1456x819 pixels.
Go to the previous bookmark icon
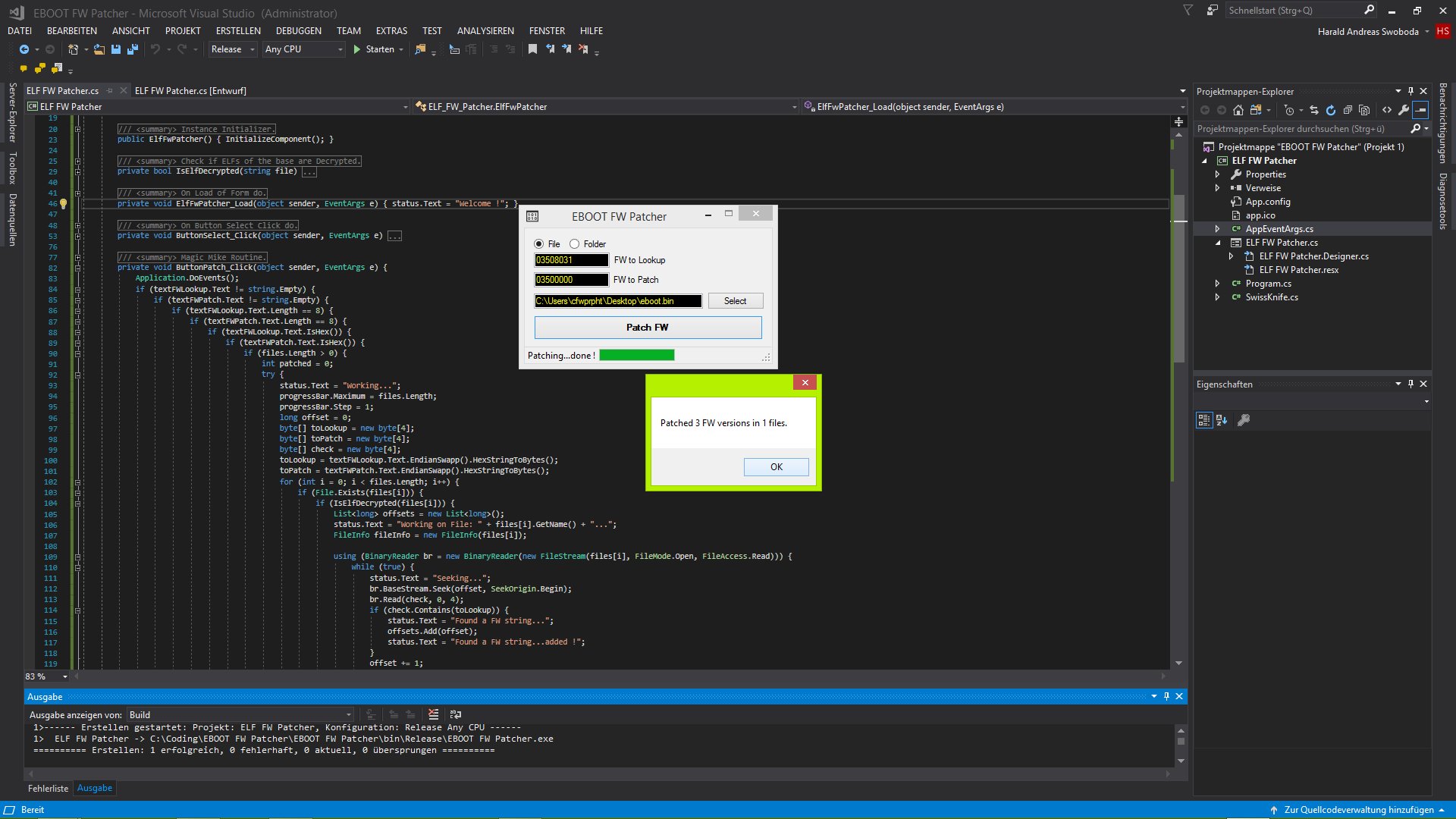[550, 49]
